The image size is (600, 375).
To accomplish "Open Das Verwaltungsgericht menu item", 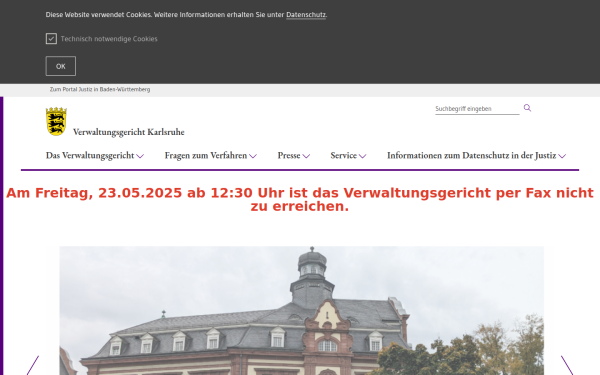I will point(90,155).
